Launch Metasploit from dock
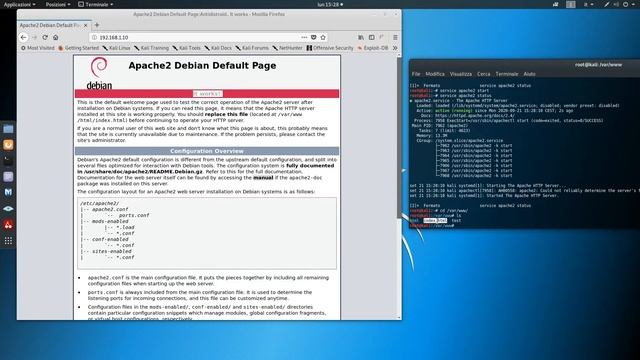The image size is (640, 360). 8,192
